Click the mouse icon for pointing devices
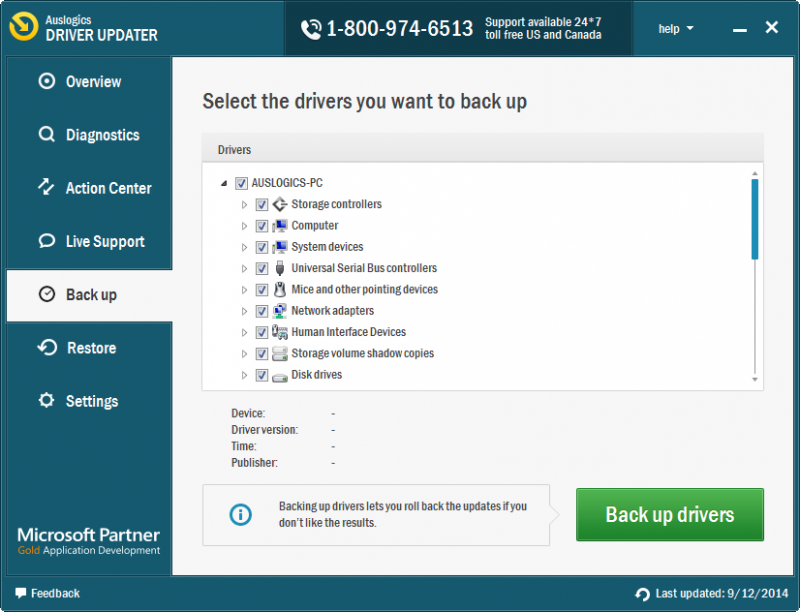800x612 pixels. pos(280,289)
